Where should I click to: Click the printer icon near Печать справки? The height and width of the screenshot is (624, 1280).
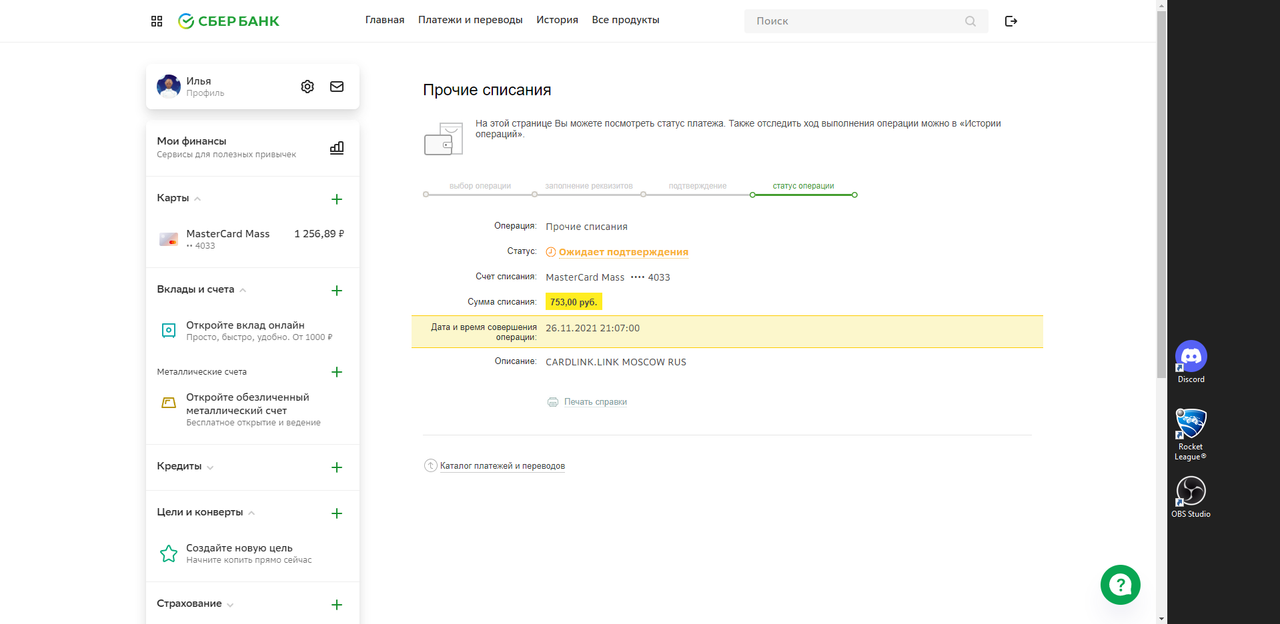click(x=553, y=402)
